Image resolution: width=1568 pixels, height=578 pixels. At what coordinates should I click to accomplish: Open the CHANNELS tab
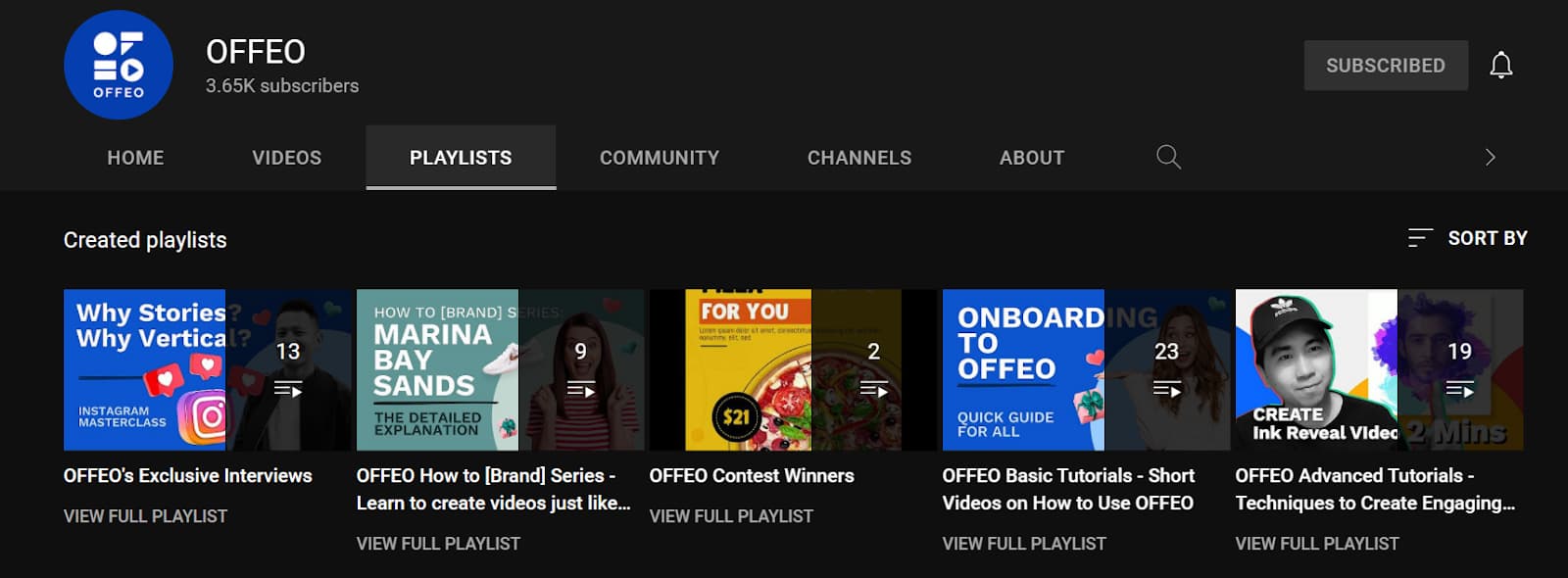click(859, 158)
